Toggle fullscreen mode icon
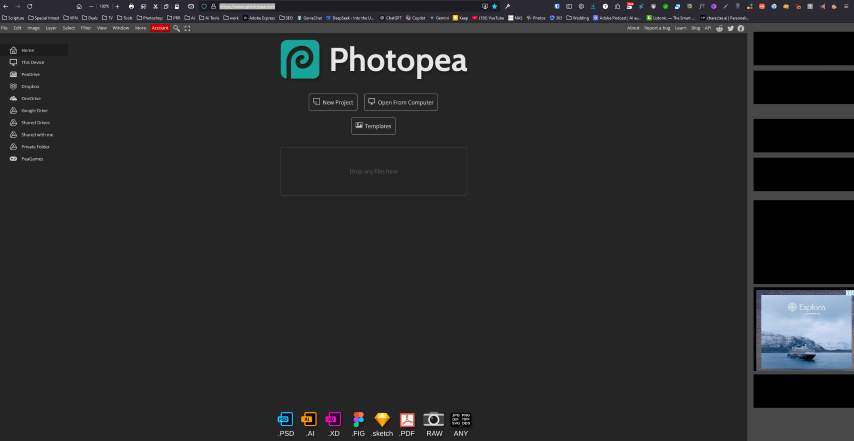Screen dimensions: 854x441 [187, 28]
